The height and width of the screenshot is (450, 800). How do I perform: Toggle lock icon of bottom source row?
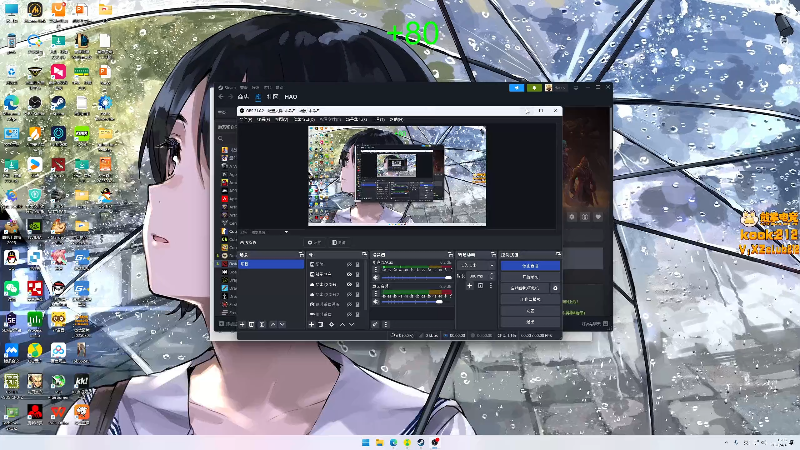pyautogui.click(x=358, y=314)
